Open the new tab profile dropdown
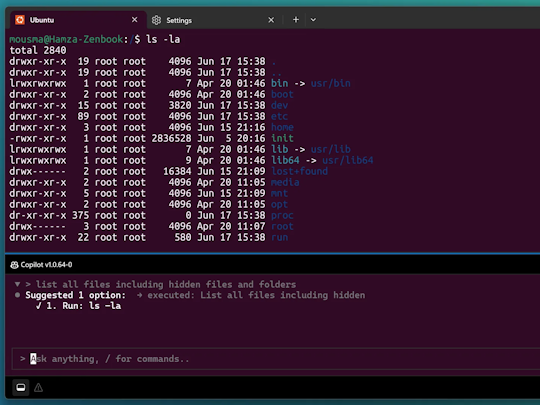The width and height of the screenshot is (540, 405). tap(313, 20)
